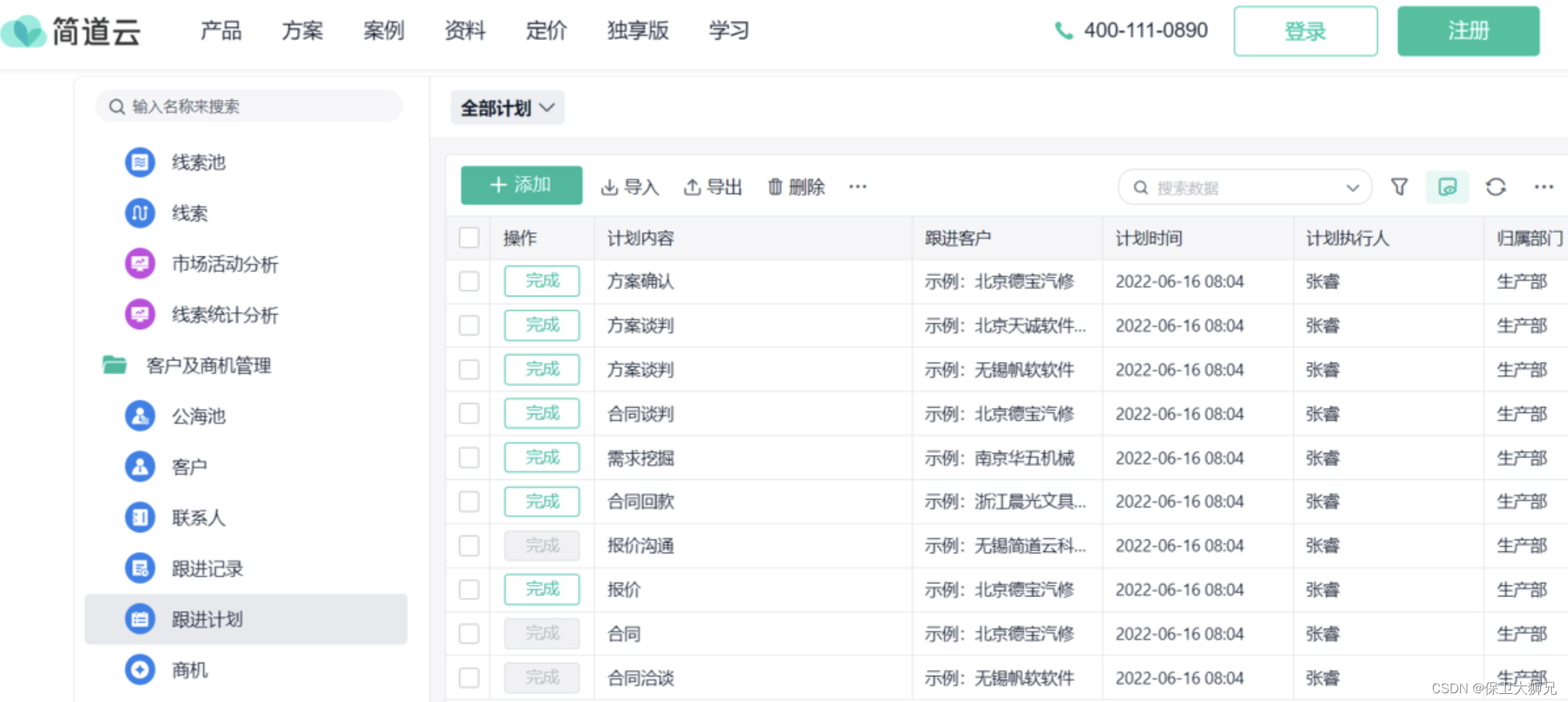Select the 客户及商机管理 folder label
Screen dimensions: 1568x702
pyautogui.click(x=208, y=366)
